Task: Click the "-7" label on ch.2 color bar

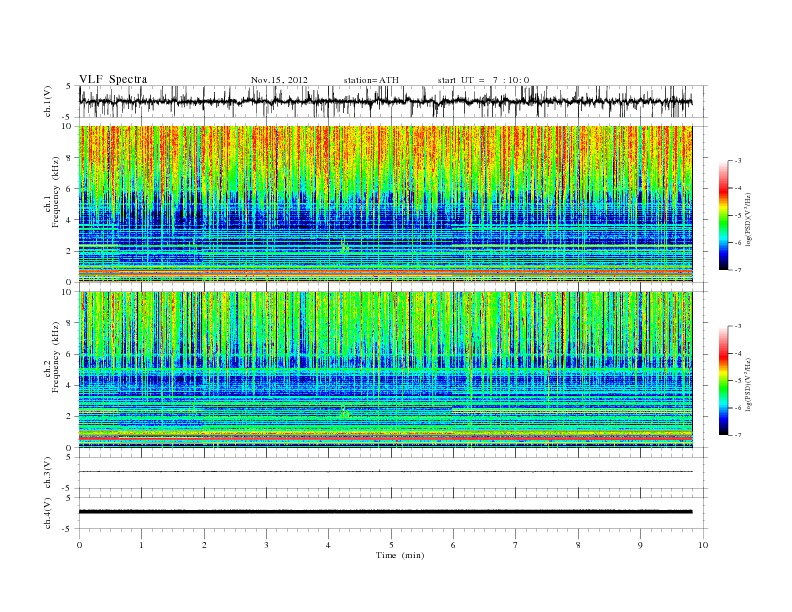Action: click(738, 435)
